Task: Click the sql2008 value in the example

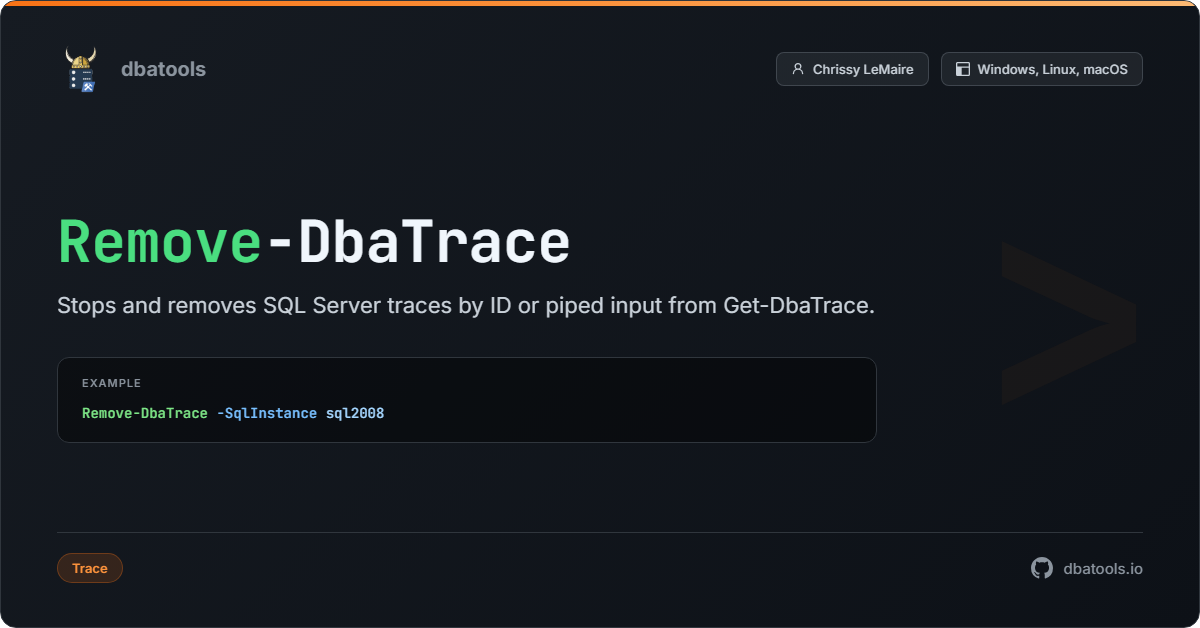Action: (355, 413)
